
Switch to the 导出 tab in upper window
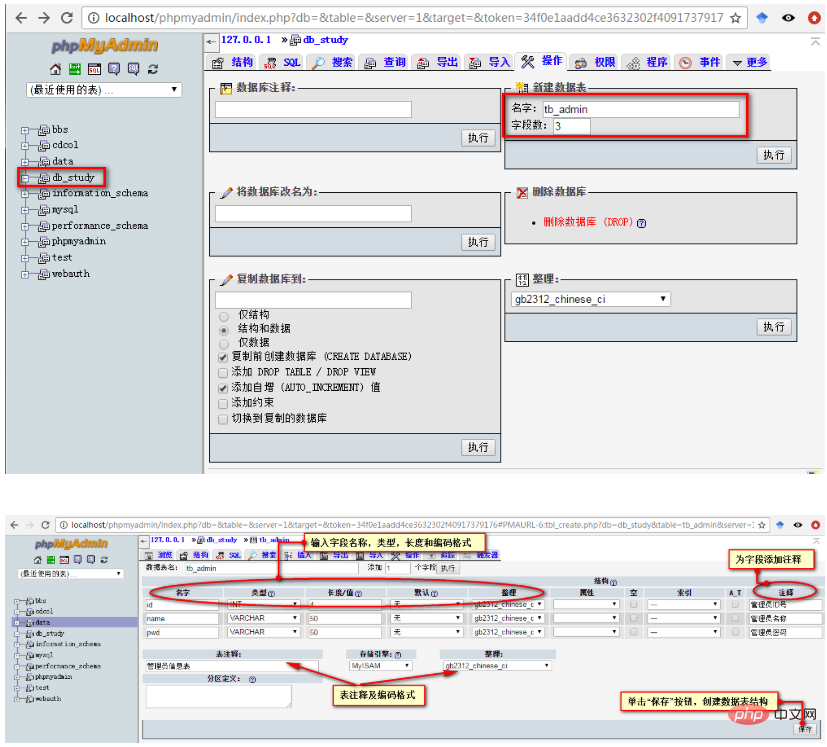click(x=437, y=62)
